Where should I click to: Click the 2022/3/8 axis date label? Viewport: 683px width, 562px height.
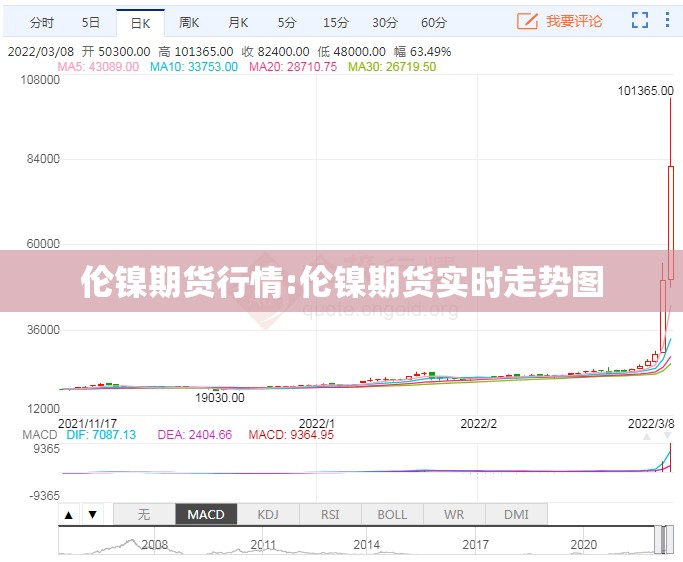651,423
